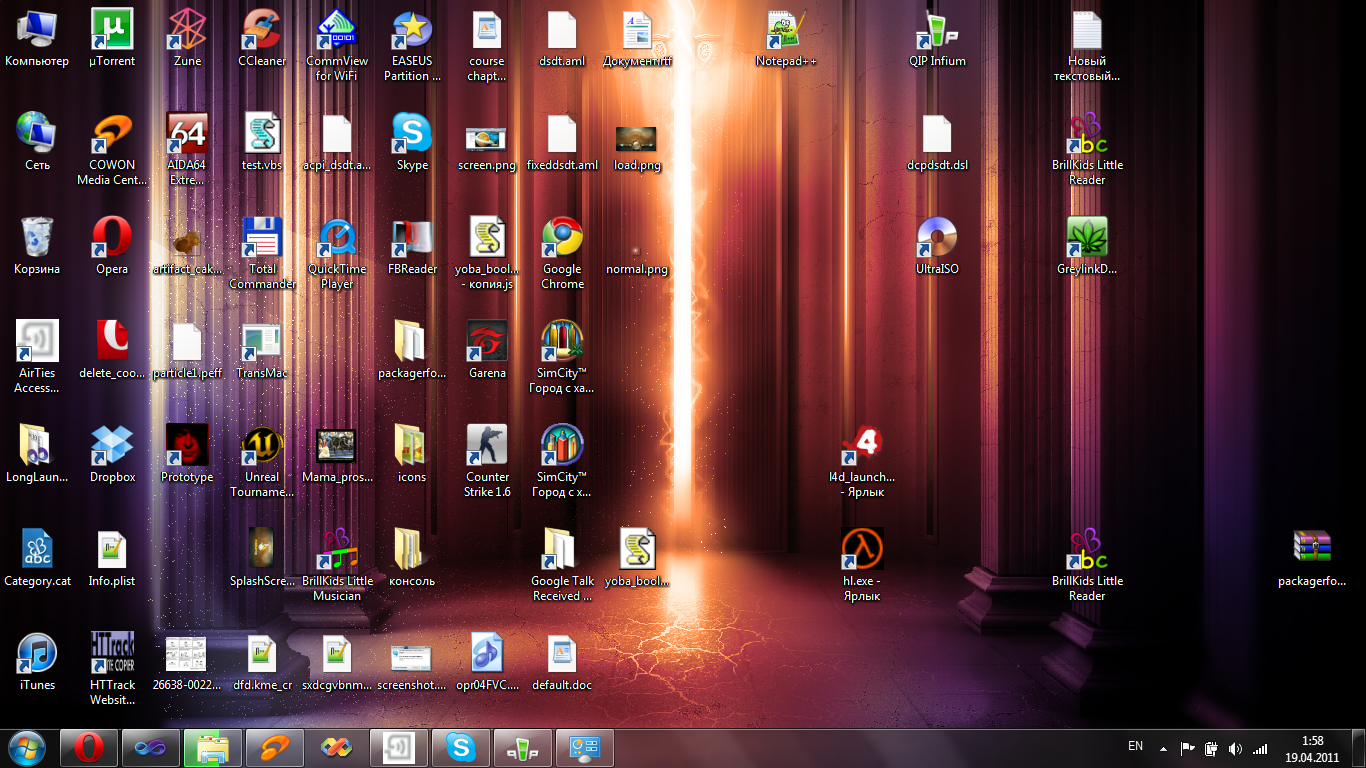Select the iTunes desktop icon
This screenshot has height=768, width=1366.
[x=37, y=654]
